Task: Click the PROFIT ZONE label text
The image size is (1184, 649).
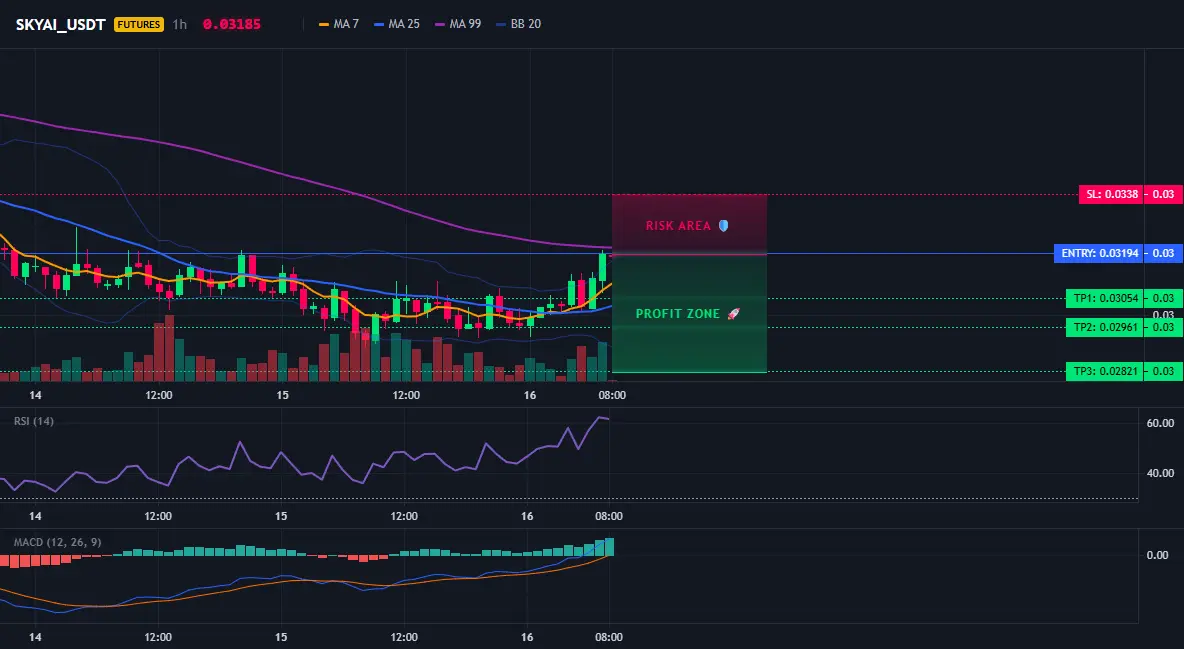Action: point(677,314)
